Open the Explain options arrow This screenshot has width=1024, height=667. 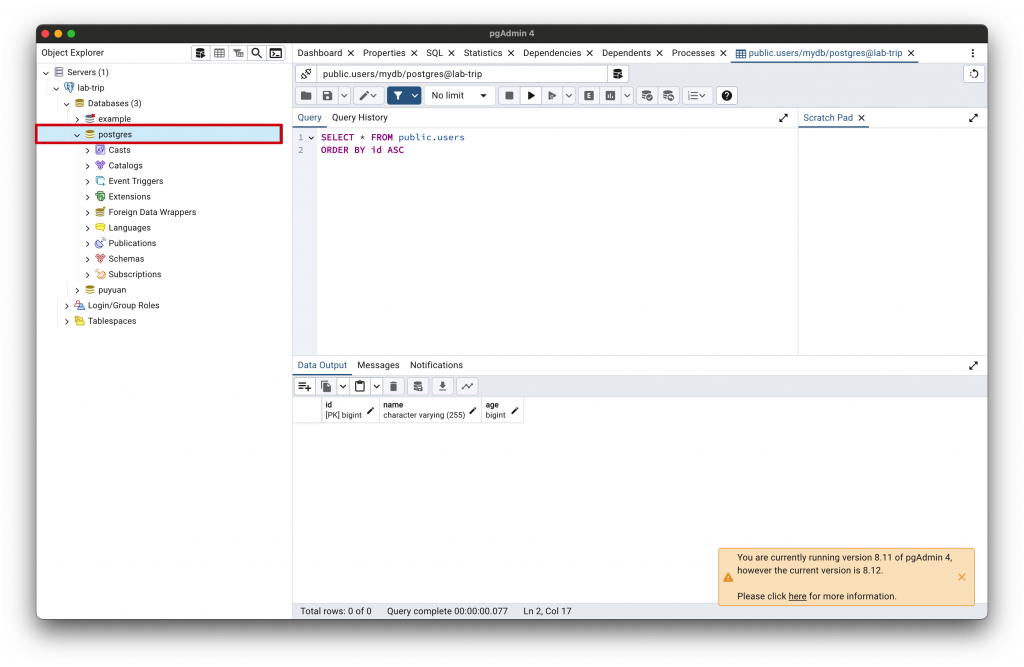tap(627, 95)
